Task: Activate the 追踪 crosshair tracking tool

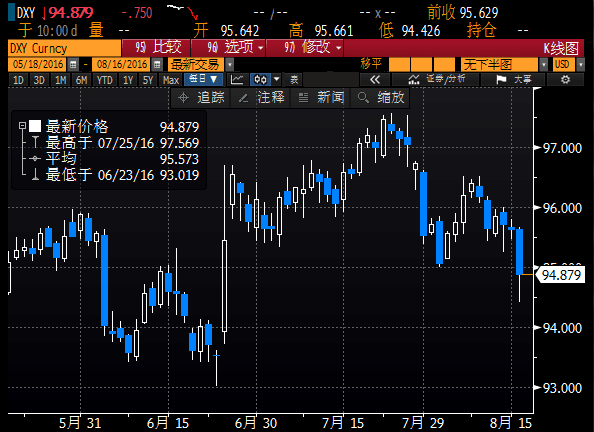Action: tap(201, 98)
